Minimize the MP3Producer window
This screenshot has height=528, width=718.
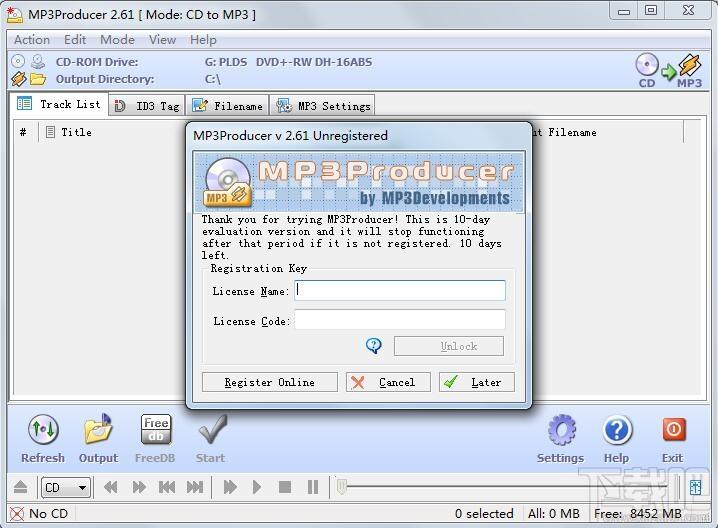click(x=624, y=11)
